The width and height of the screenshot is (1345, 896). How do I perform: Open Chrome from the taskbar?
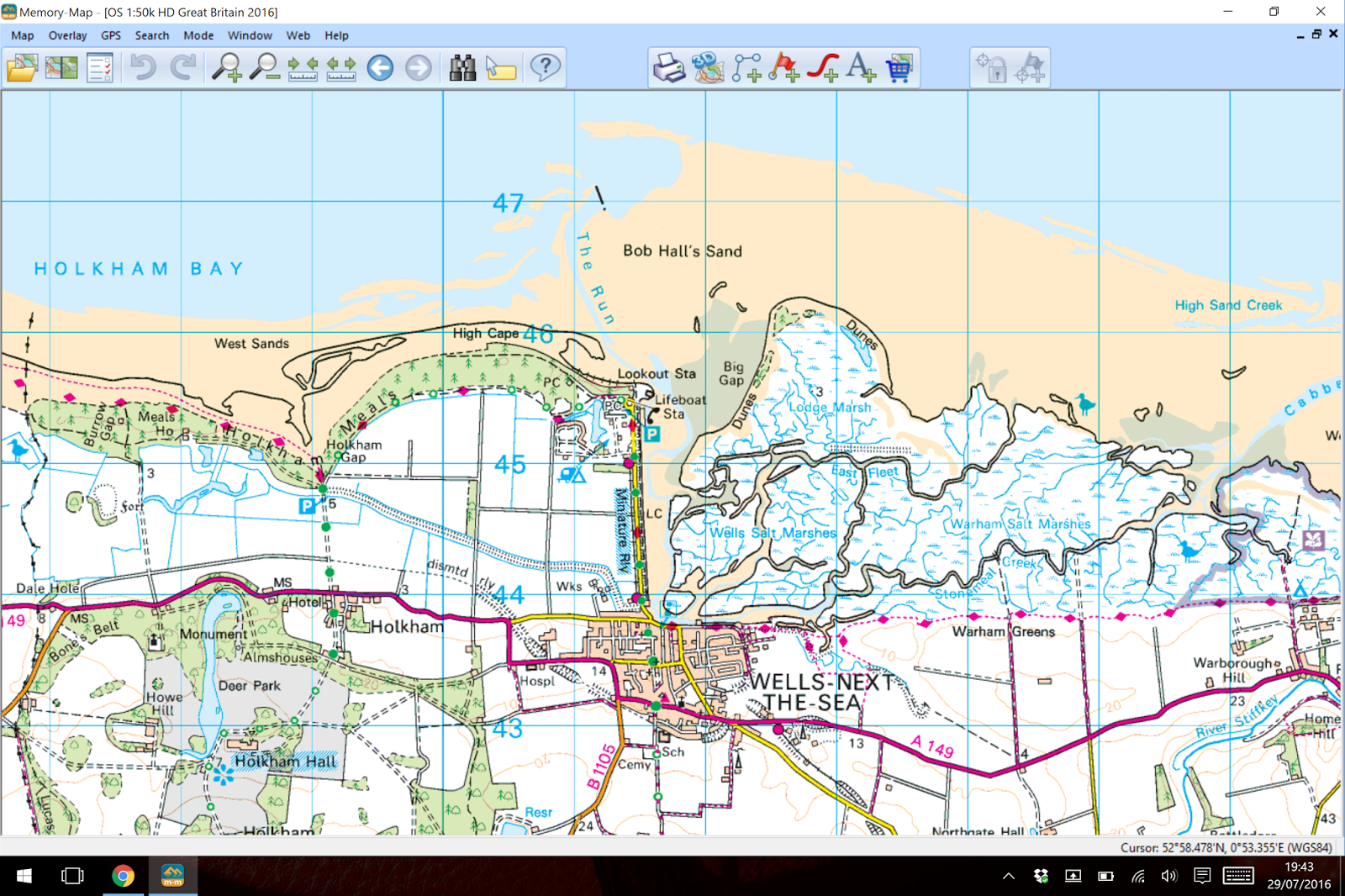pyautogui.click(x=123, y=876)
